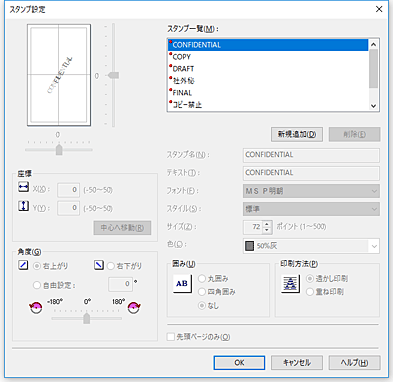Click the 右下がり diagonal-down angle icon
The height and width of the screenshot is (382, 393).
coord(99,265)
